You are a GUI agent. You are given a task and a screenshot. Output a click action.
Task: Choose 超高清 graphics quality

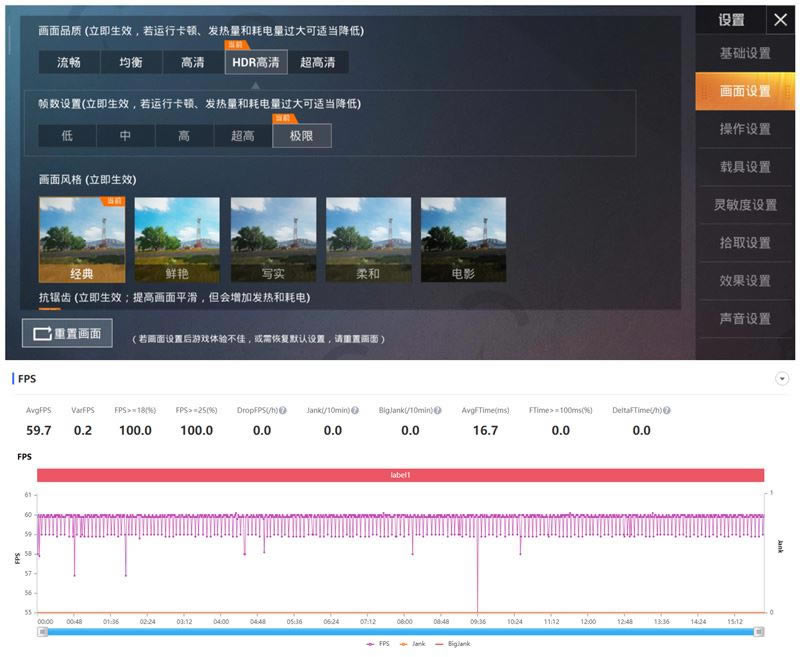[x=318, y=62]
